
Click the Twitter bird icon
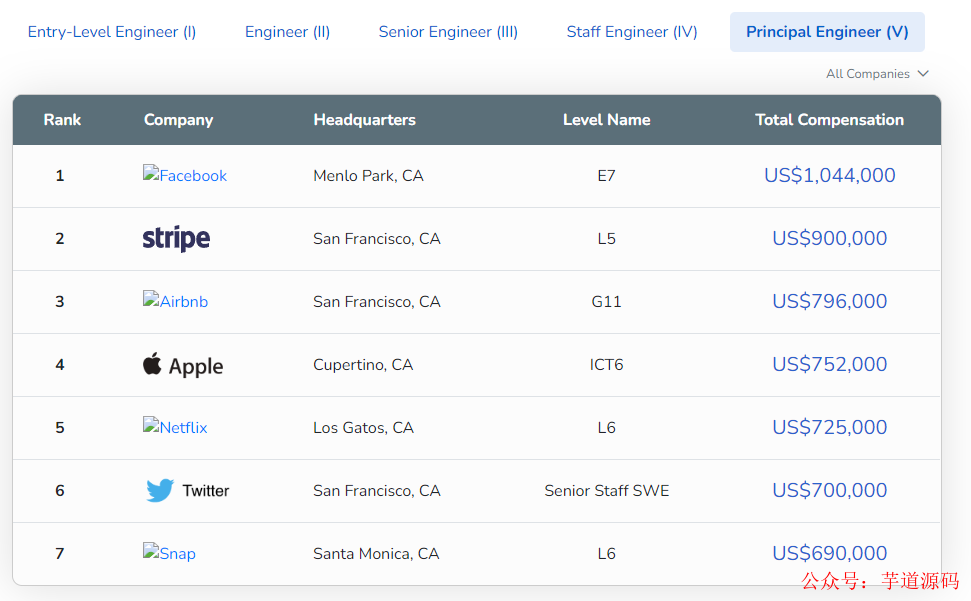click(x=160, y=490)
